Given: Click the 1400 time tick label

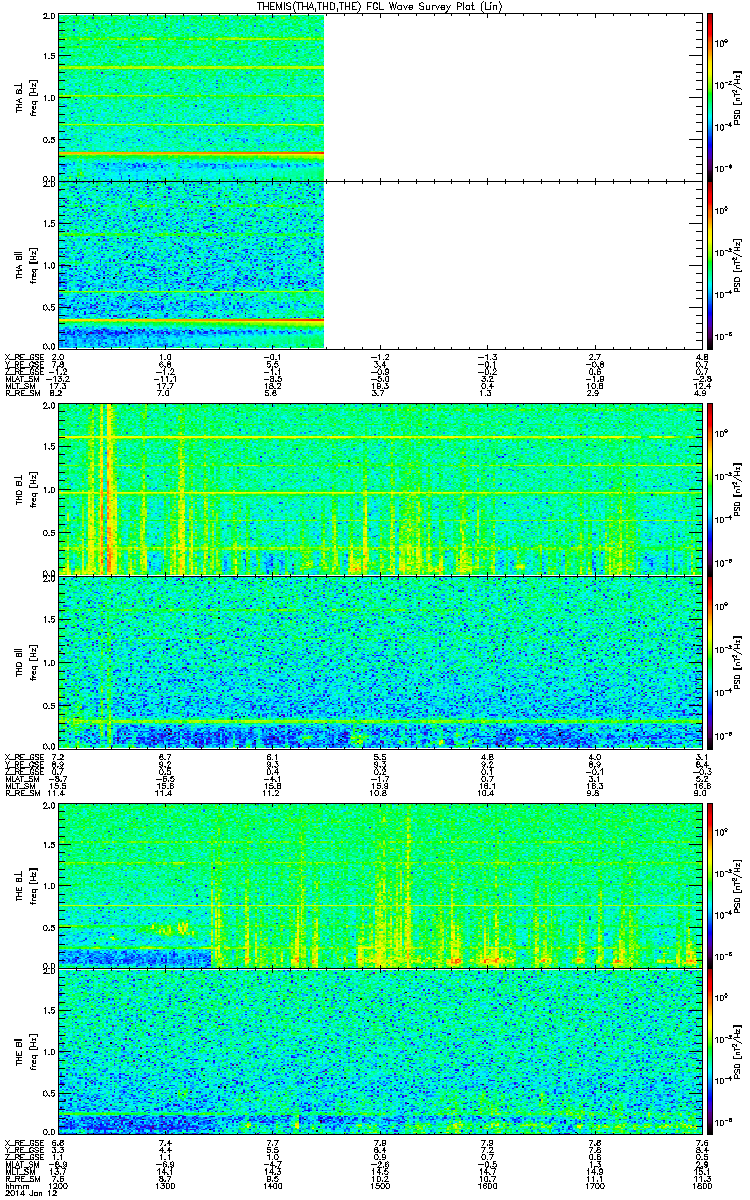Looking at the screenshot, I should click(x=272, y=1186).
